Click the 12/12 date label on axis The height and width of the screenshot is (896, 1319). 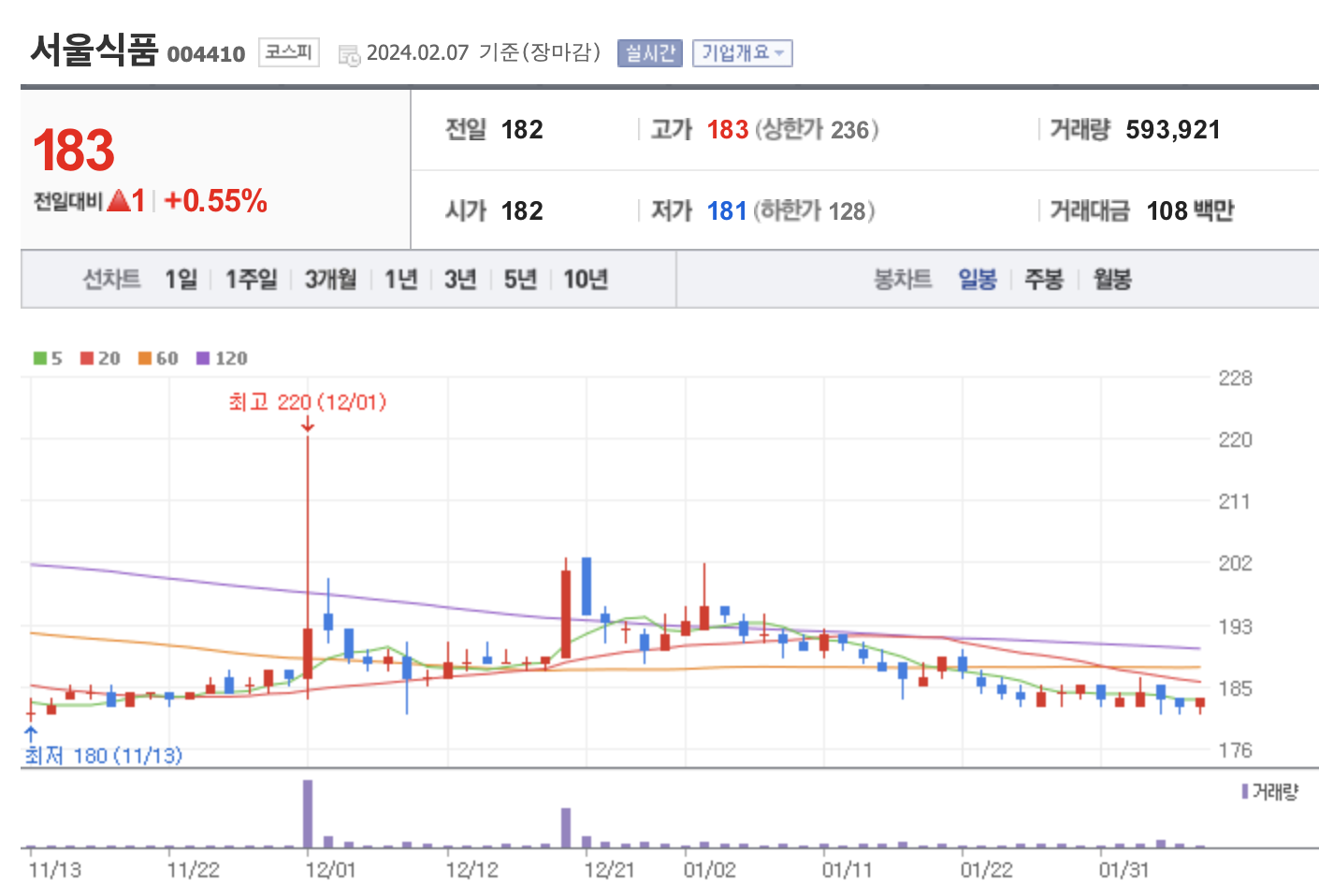click(471, 870)
